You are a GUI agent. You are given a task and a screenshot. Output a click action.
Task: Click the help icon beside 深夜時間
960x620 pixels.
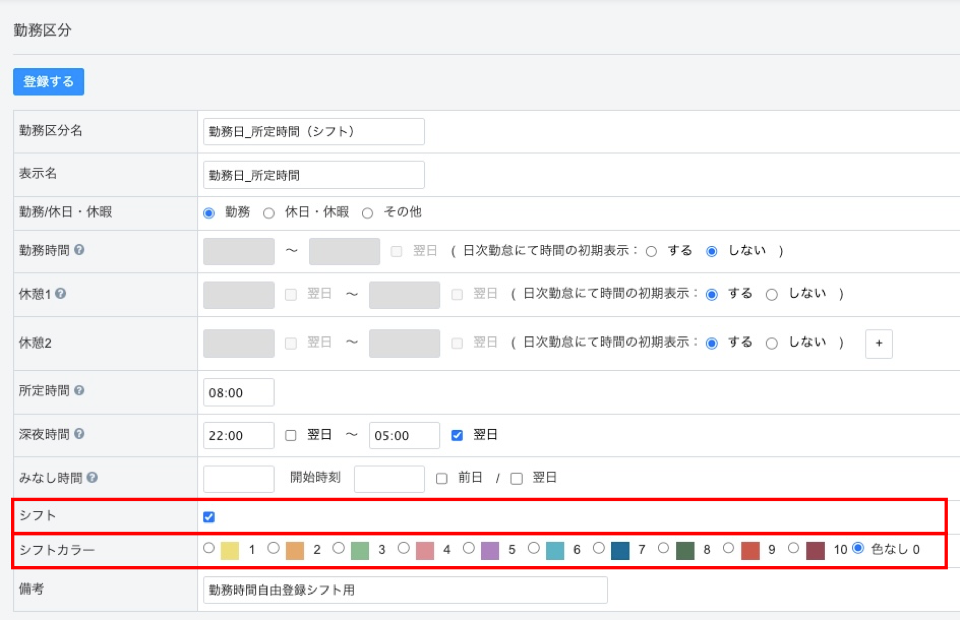tap(79, 434)
